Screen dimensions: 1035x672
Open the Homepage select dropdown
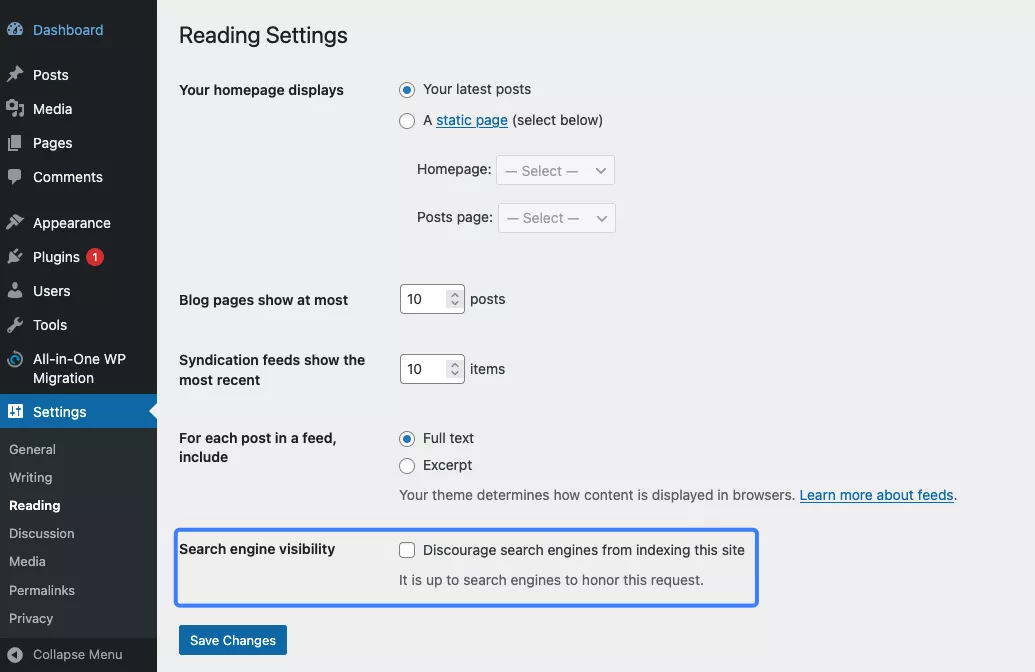point(555,171)
